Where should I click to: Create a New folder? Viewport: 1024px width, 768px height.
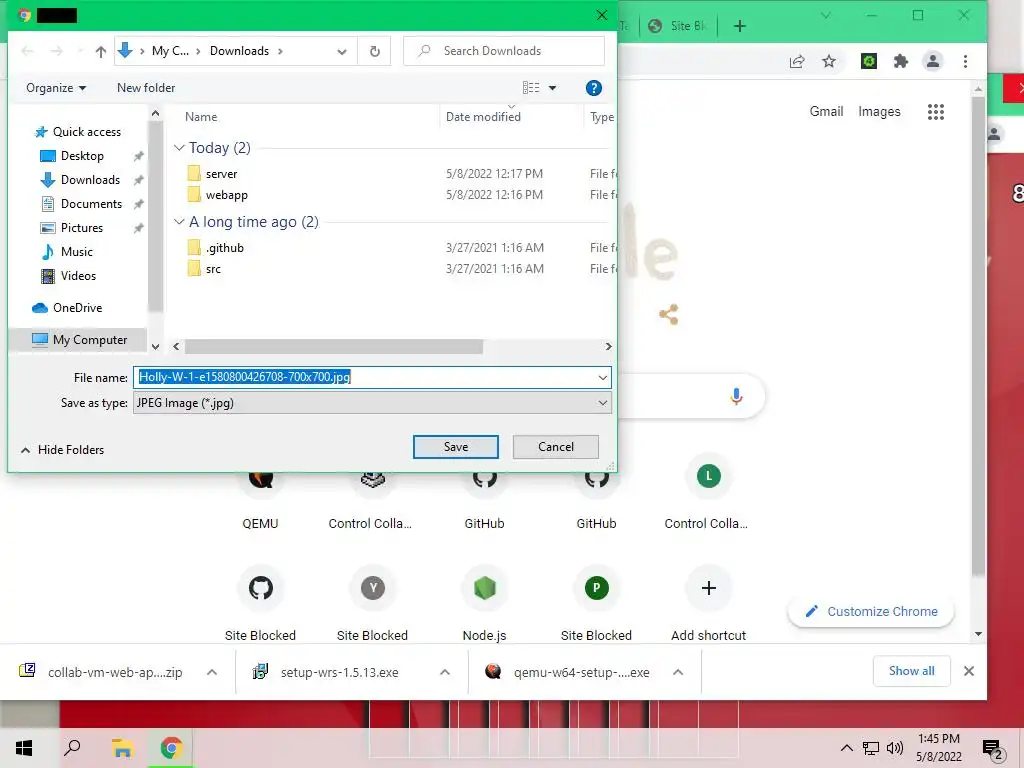tap(146, 88)
